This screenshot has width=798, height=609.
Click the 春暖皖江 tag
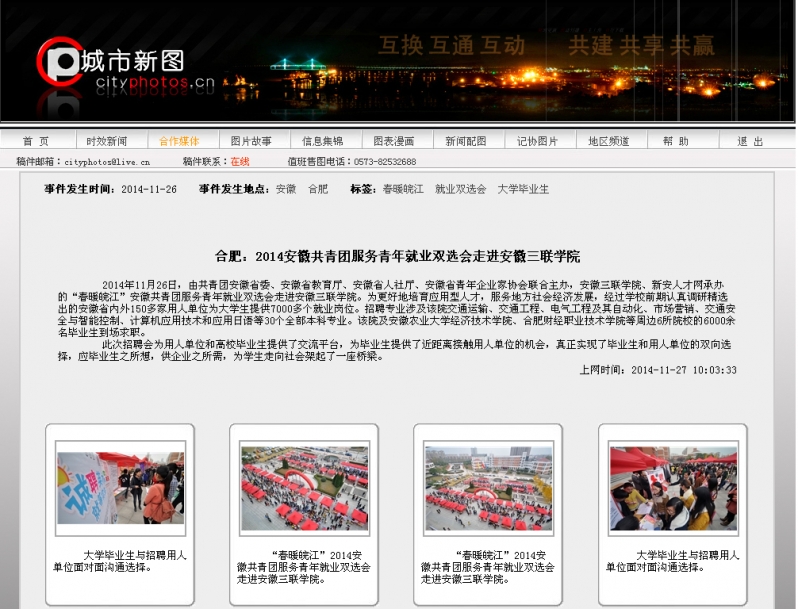[x=403, y=189]
